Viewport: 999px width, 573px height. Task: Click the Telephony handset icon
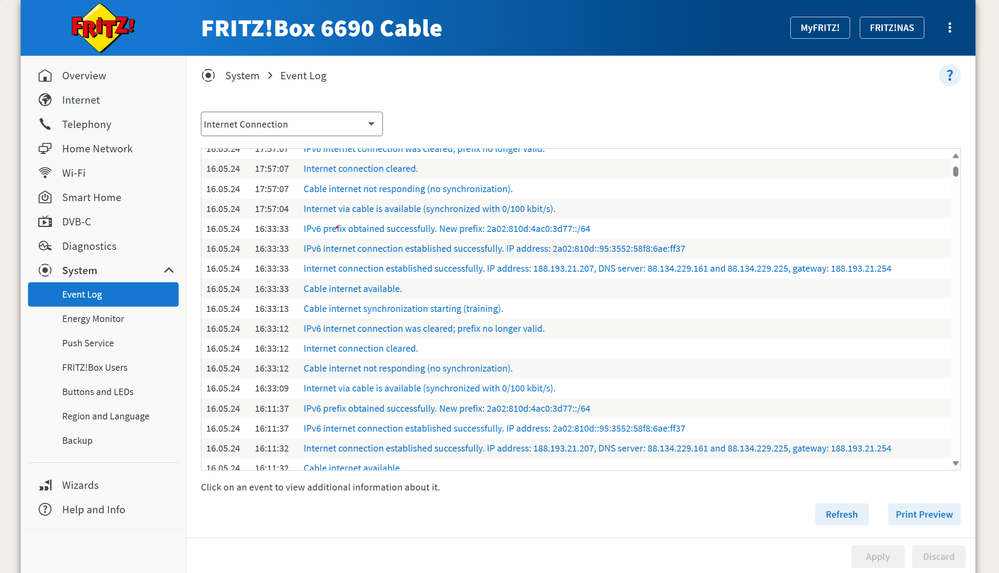pyautogui.click(x=45, y=124)
